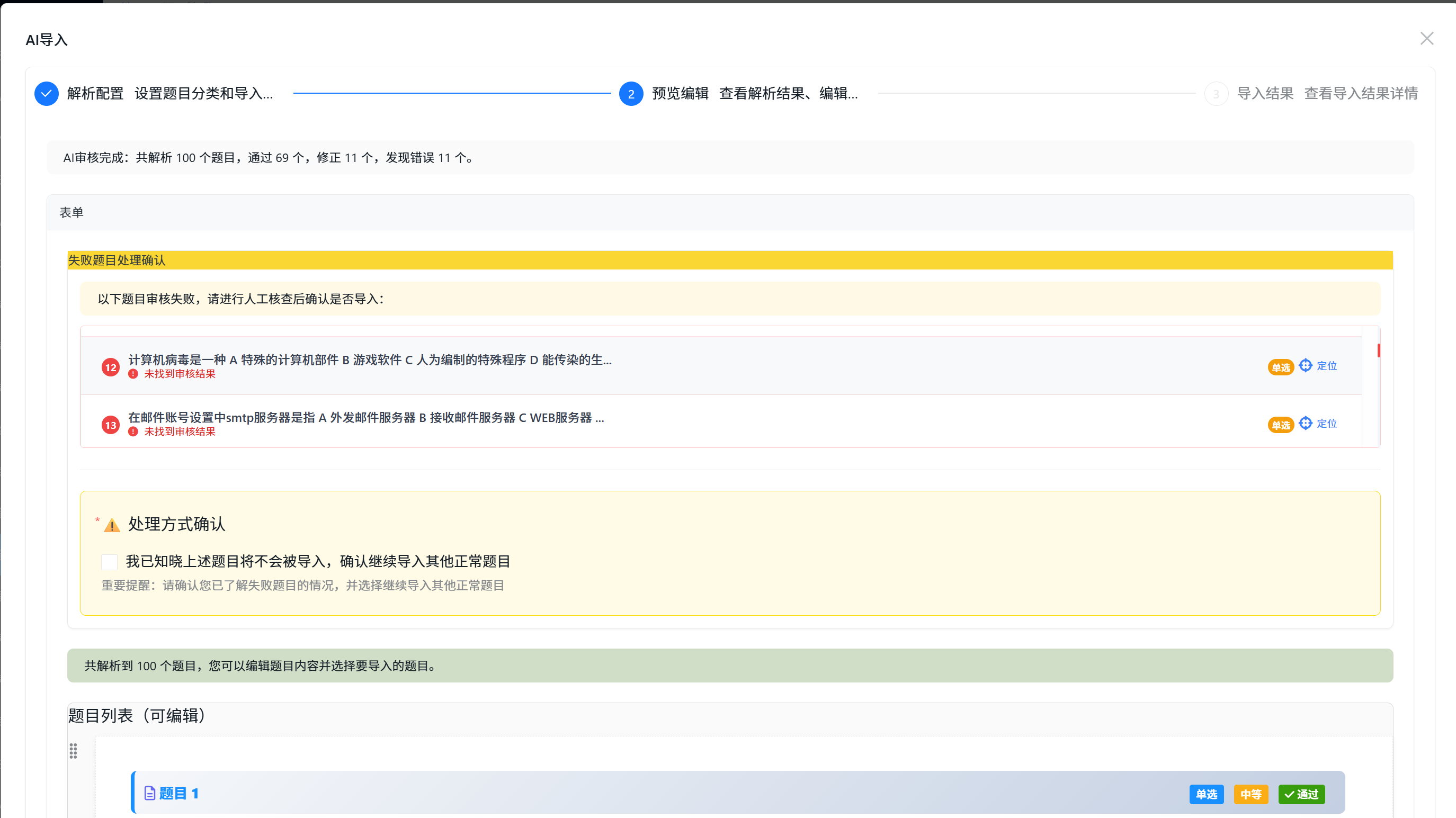This screenshot has width=1456, height=818.
Task: Click 定位 link for question 12
Action: (1327, 366)
